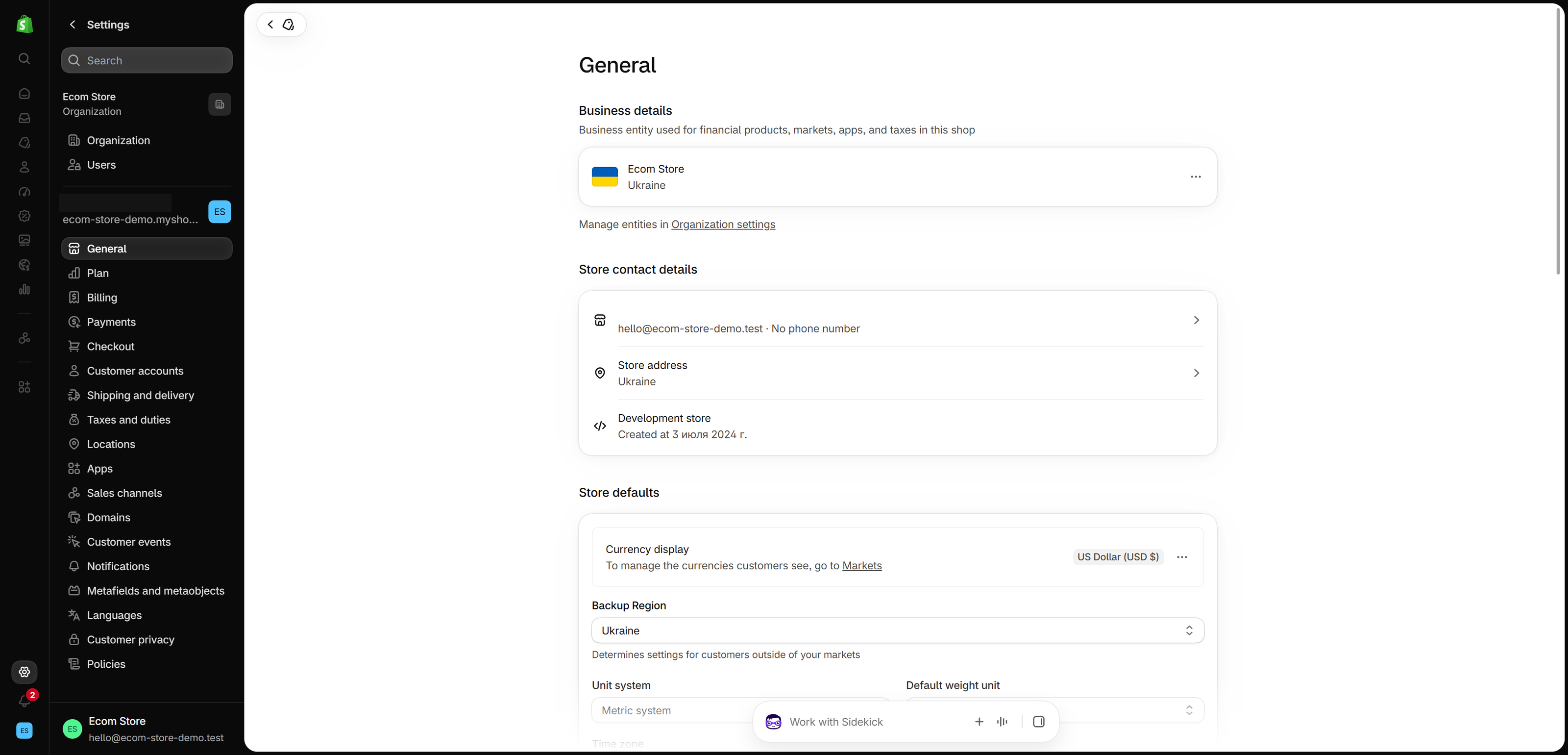The width and height of the screenshot is (1568, 755).
Task: Expand Store address row chevron
Action: (1197, 373)
